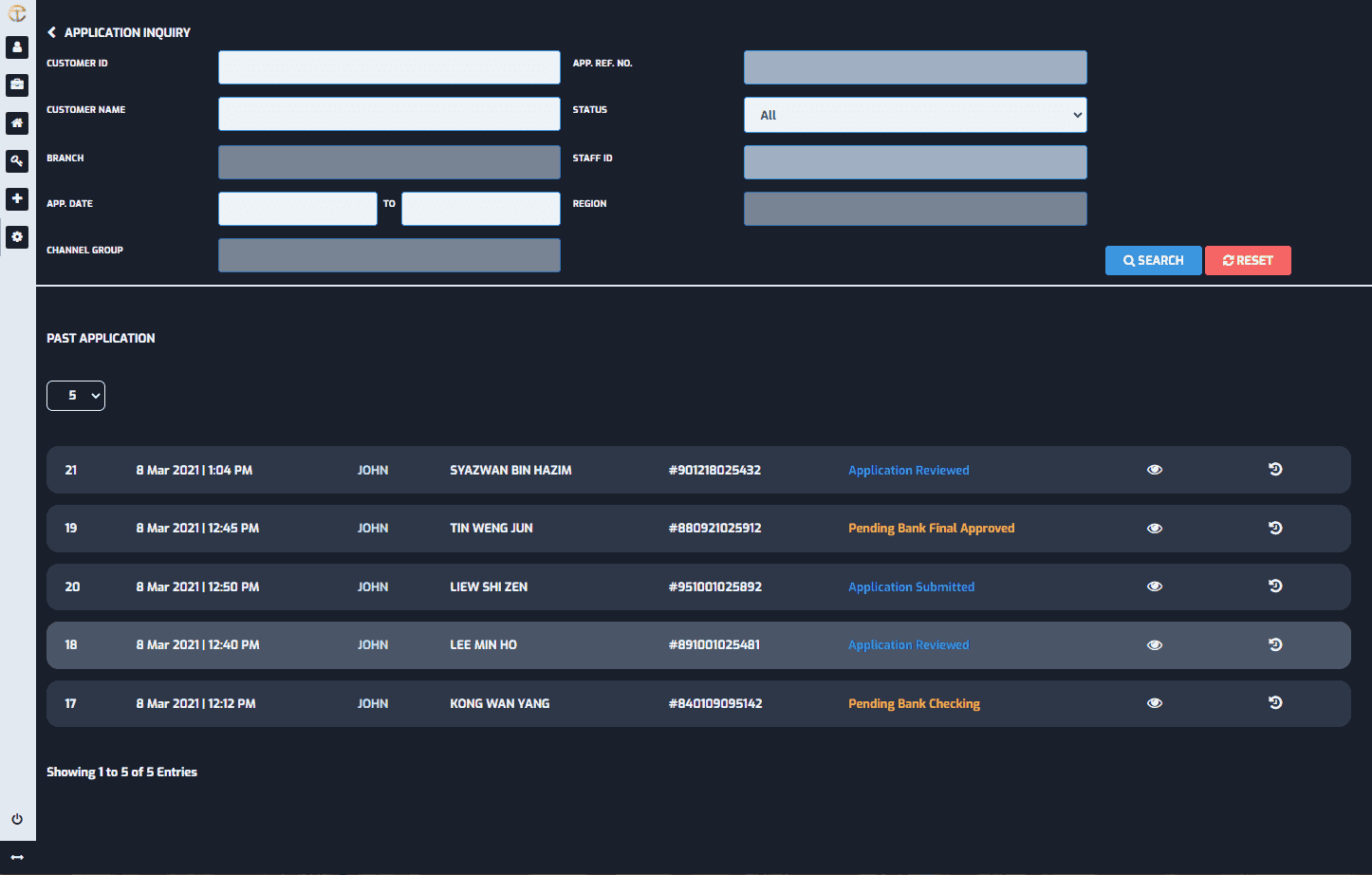Screen dimensions: 1372x875
Task: Show TIN WENG JUN's application with eye icon
Action: pyautogui.click(x=1155, y=528)
